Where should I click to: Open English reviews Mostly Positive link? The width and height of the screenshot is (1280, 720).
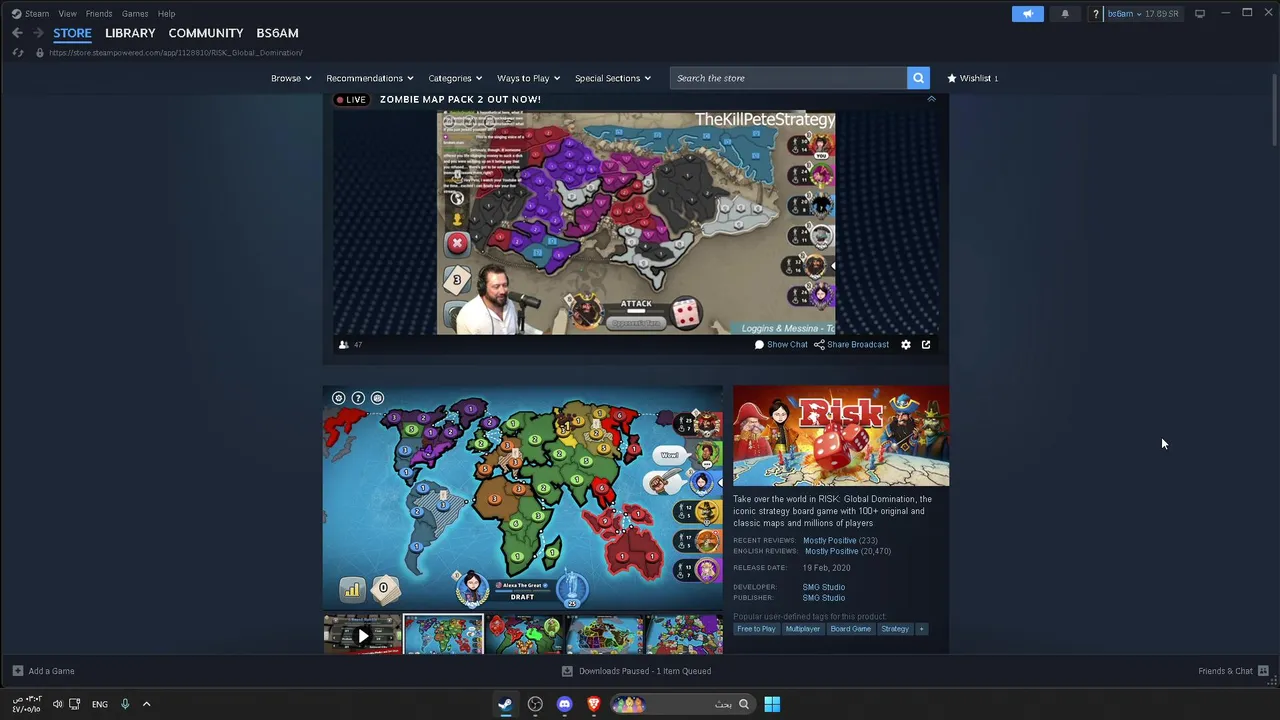[x=831, y=551]
